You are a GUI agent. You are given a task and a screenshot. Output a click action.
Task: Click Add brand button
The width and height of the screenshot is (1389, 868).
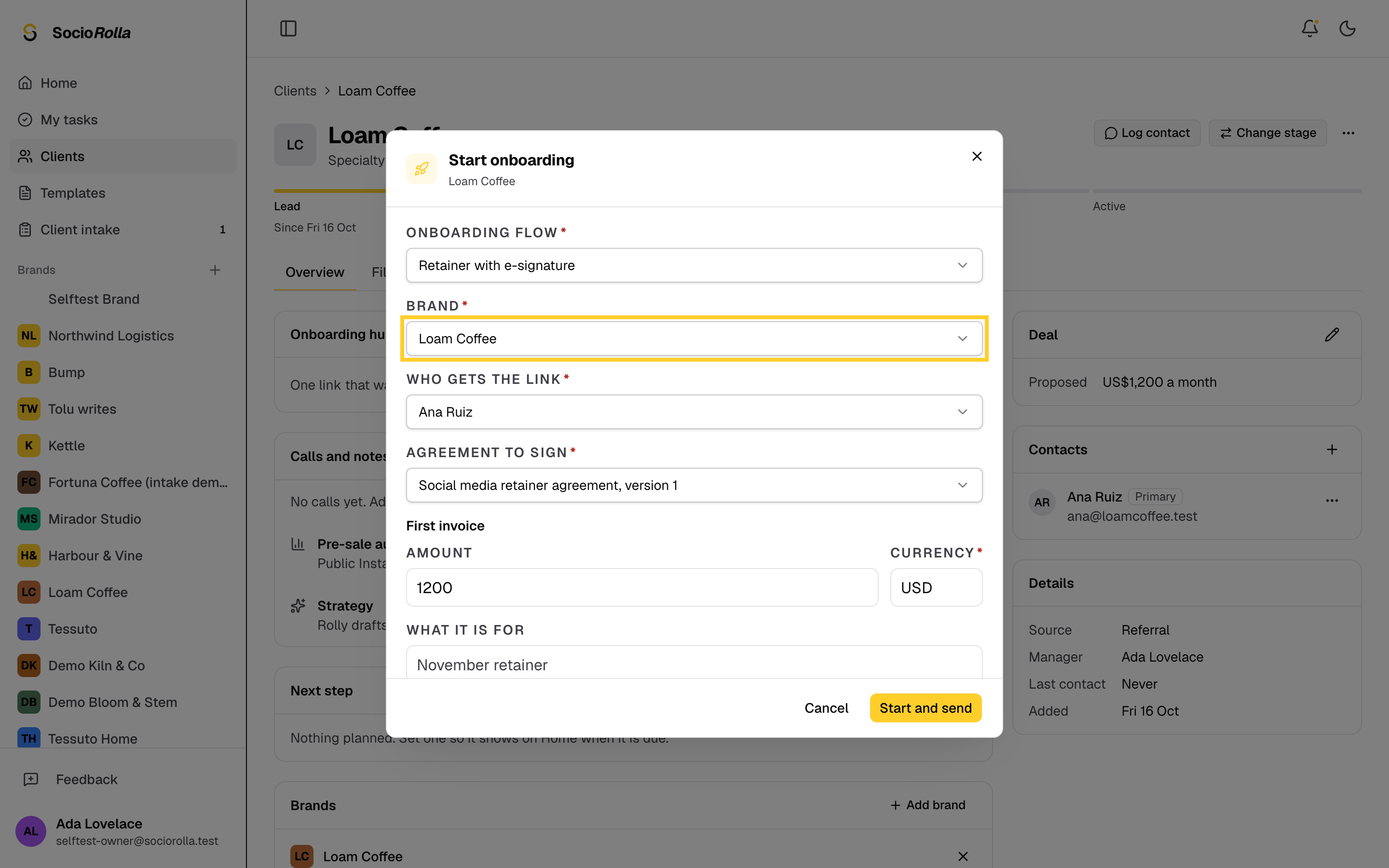tap(927, 805)
